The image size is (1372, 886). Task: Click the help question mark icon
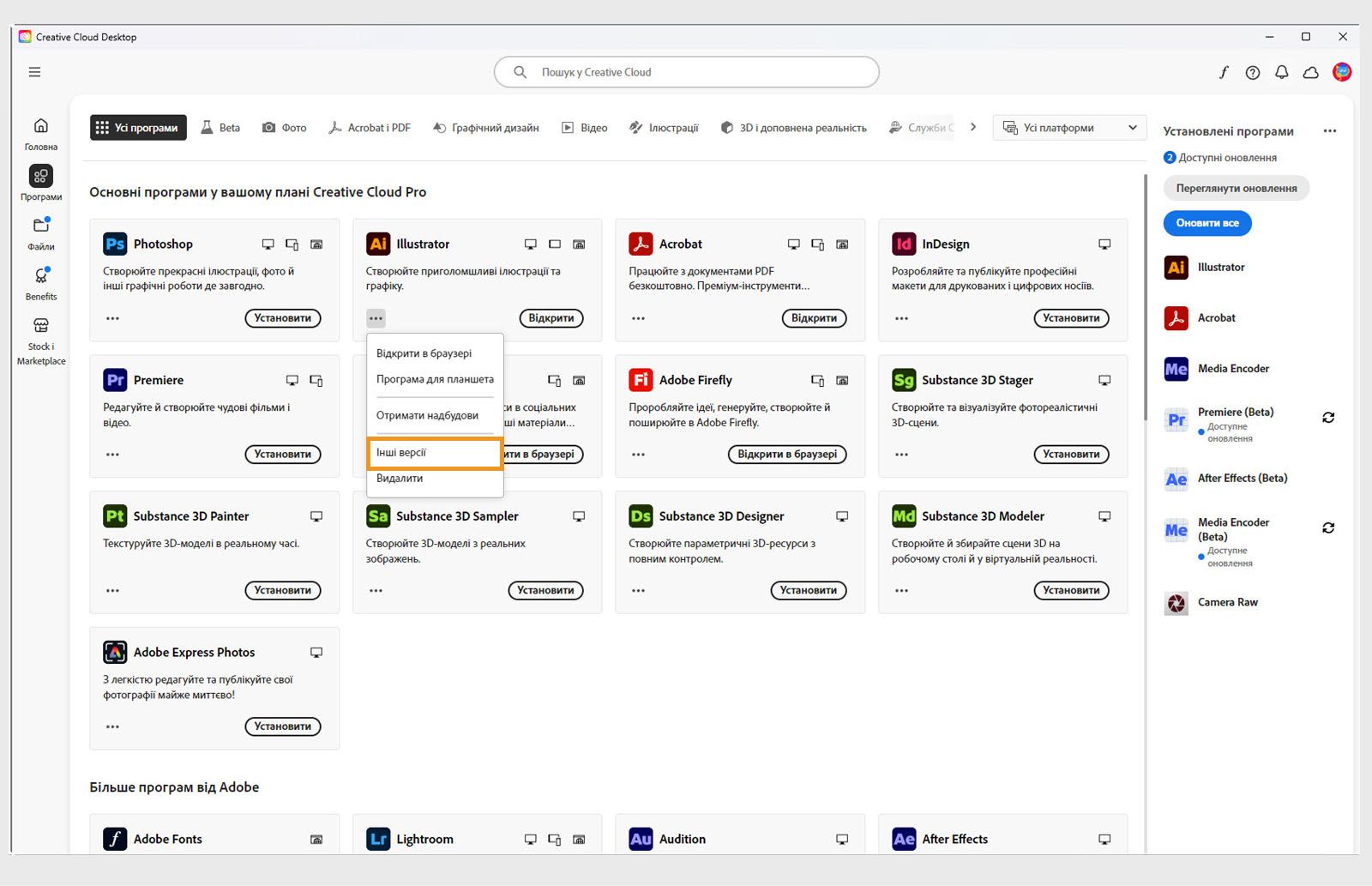tap(1252, 73)
